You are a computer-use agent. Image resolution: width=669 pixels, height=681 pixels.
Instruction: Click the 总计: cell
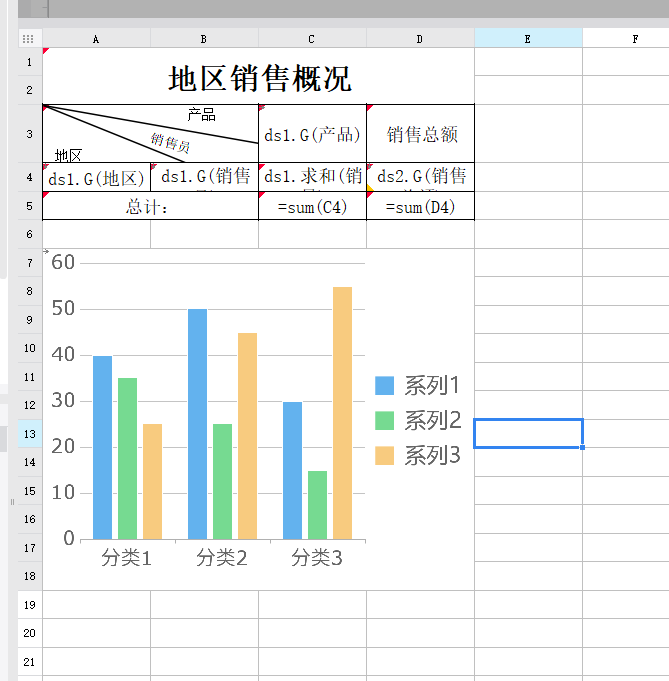(150, 206)
